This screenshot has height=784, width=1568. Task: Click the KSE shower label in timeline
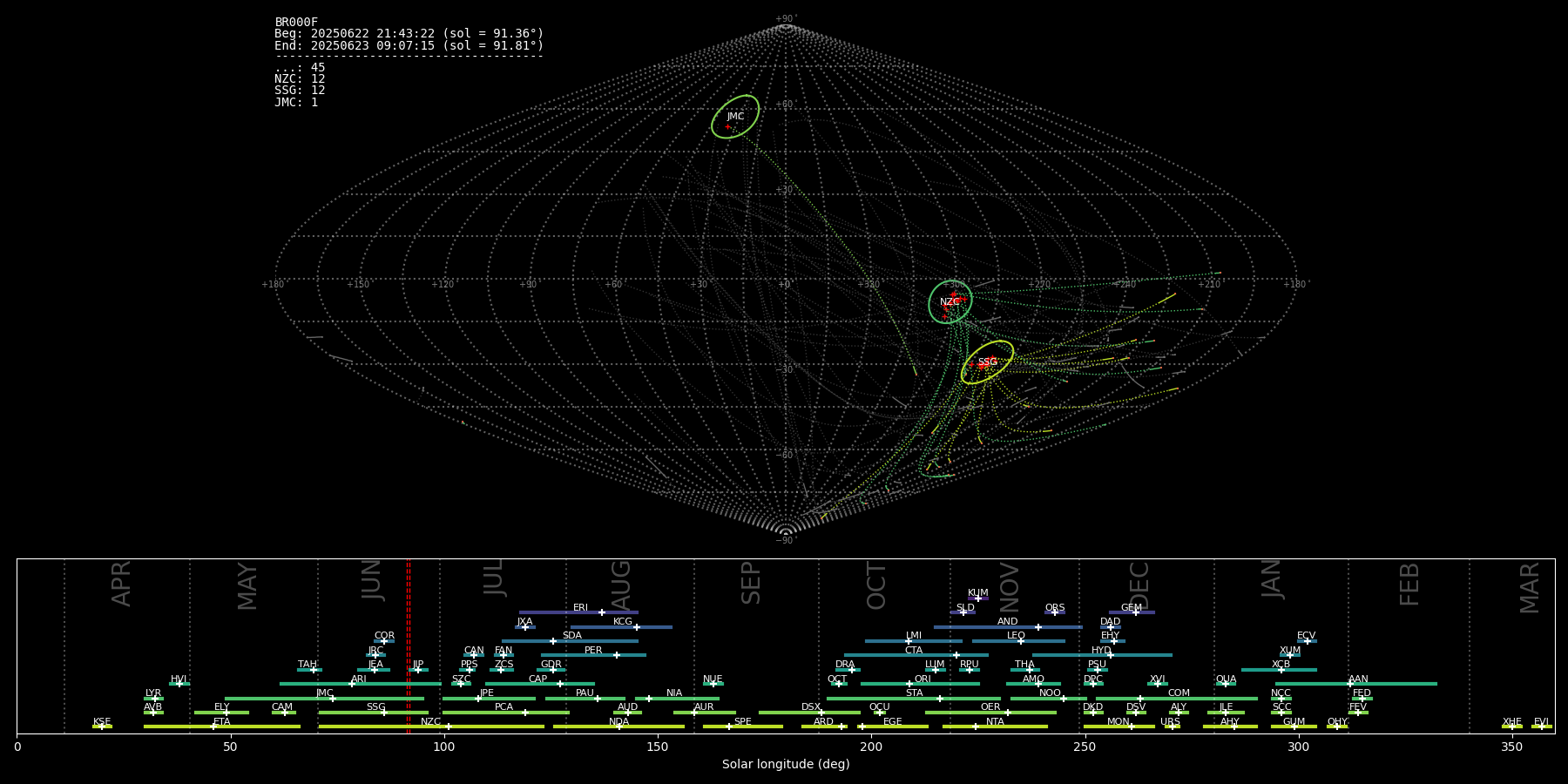click(x=102, y=722)
